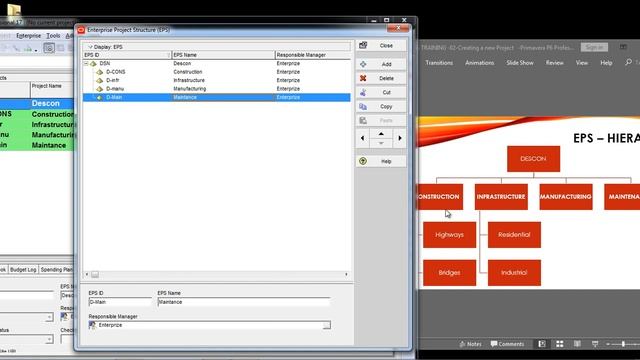The width and height of the screenshot is (640, 360).
Task: Click the Add plus icon
Action: pyautogui.click(x=363, y=64)
